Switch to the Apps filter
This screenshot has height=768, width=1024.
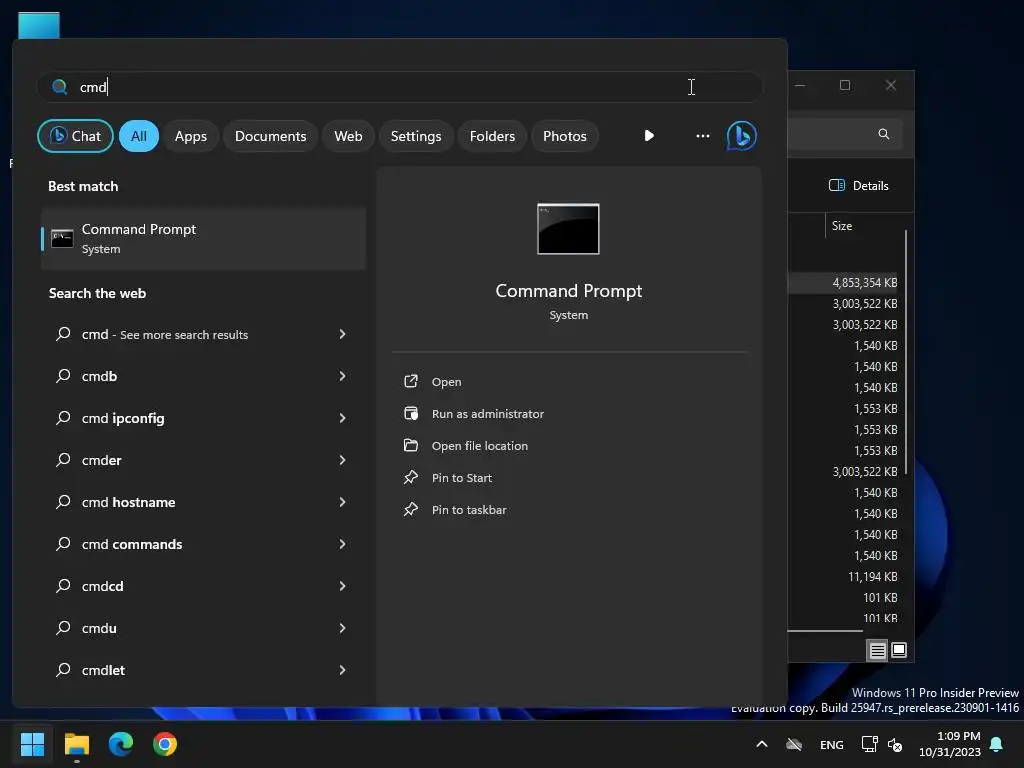pos(191,136)
